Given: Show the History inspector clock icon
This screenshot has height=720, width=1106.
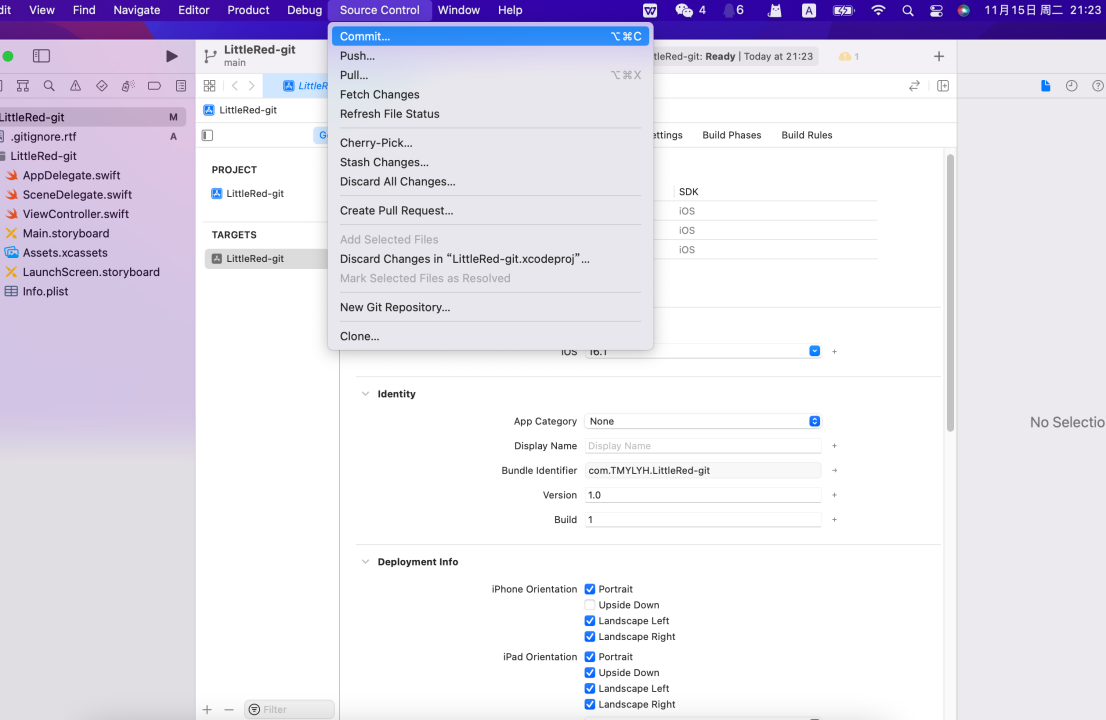Looking at the screenshot, I should click(x=1071, y=86).
